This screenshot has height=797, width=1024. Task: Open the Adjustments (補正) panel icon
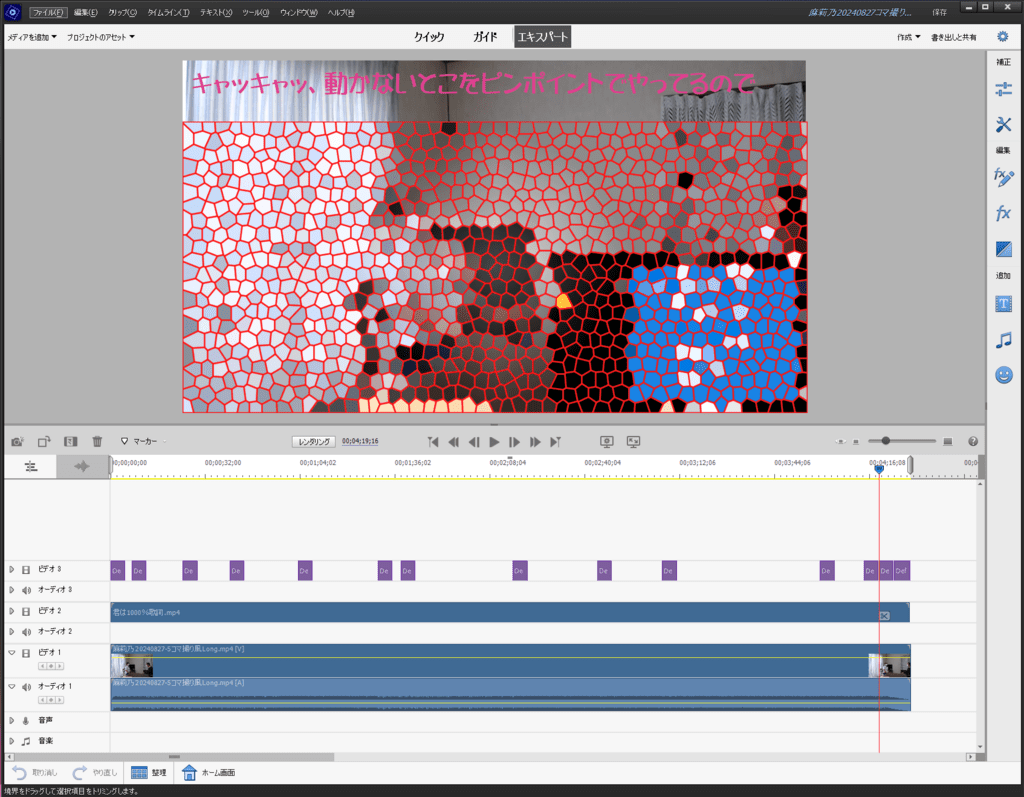pos(1003,90)
